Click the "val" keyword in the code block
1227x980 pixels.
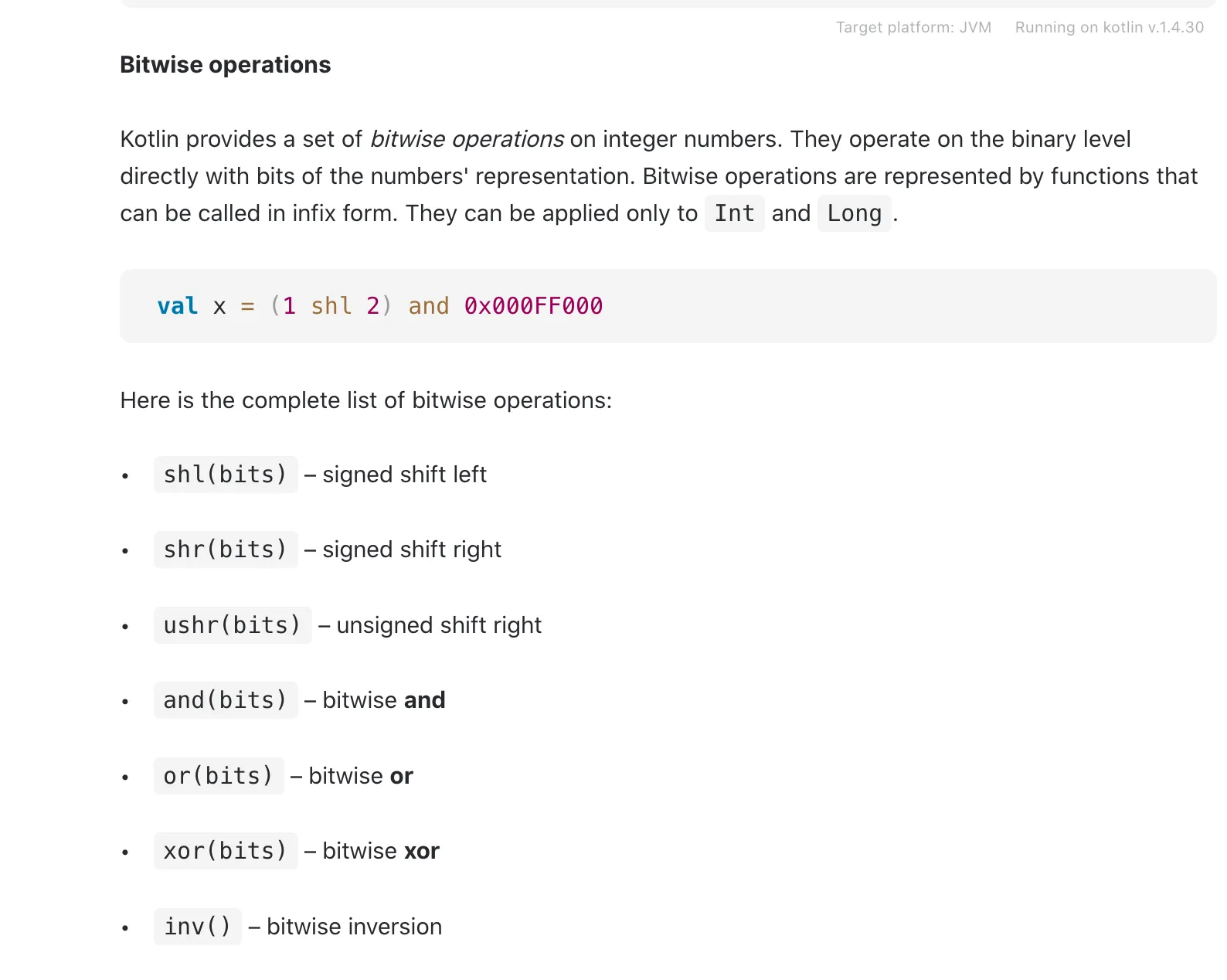(x=177, y=306)
